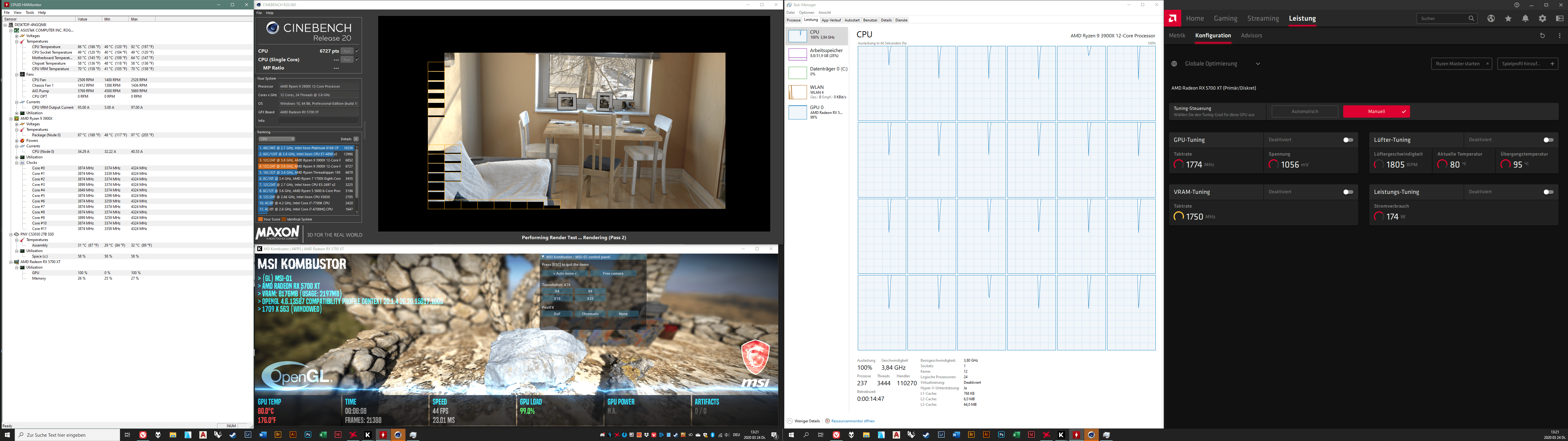Open InDesign from the left taskbar
Viewport: 1568px width, 441px height.
coord(338,435)
